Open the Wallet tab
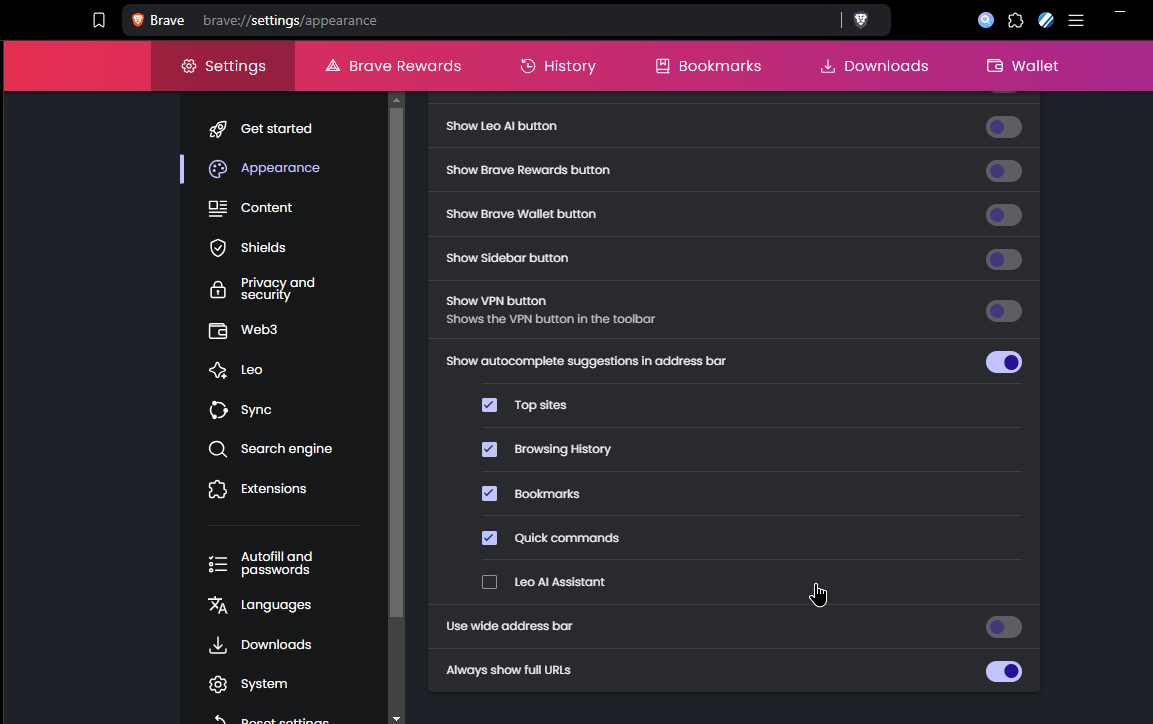 click(1022, 66)
